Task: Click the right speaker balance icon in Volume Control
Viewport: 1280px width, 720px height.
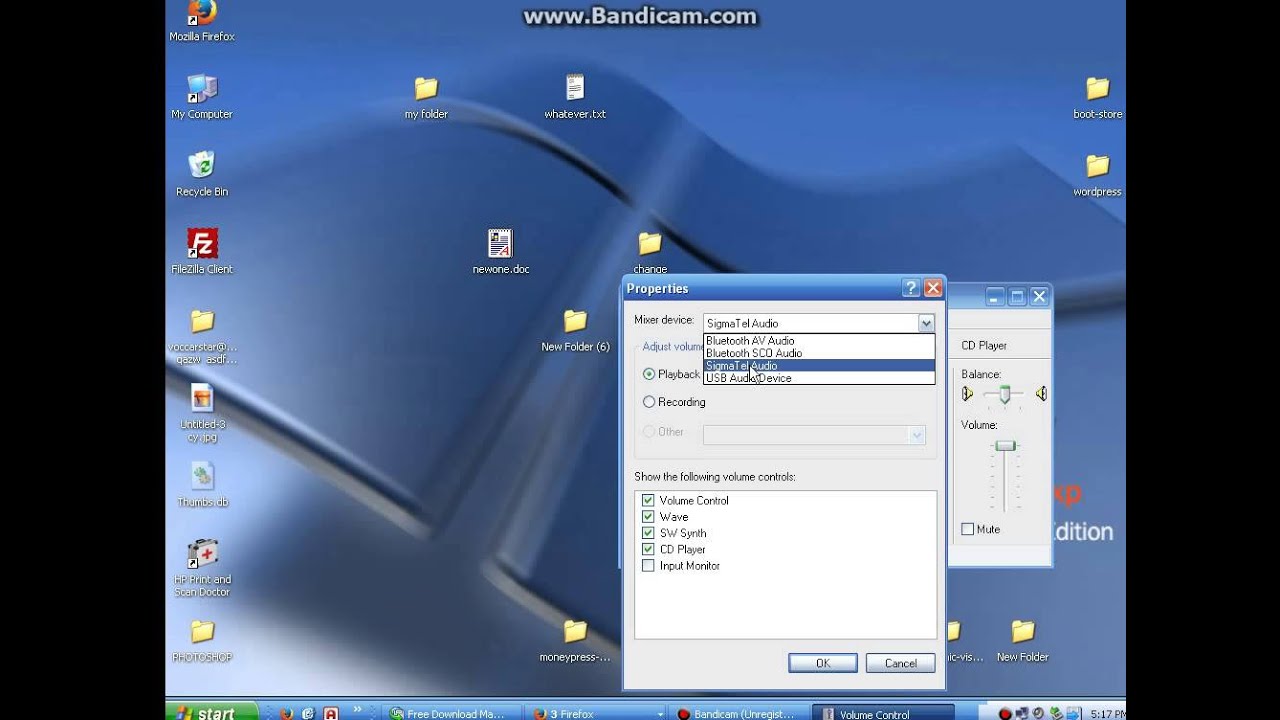Action: tap(1041, 394)
